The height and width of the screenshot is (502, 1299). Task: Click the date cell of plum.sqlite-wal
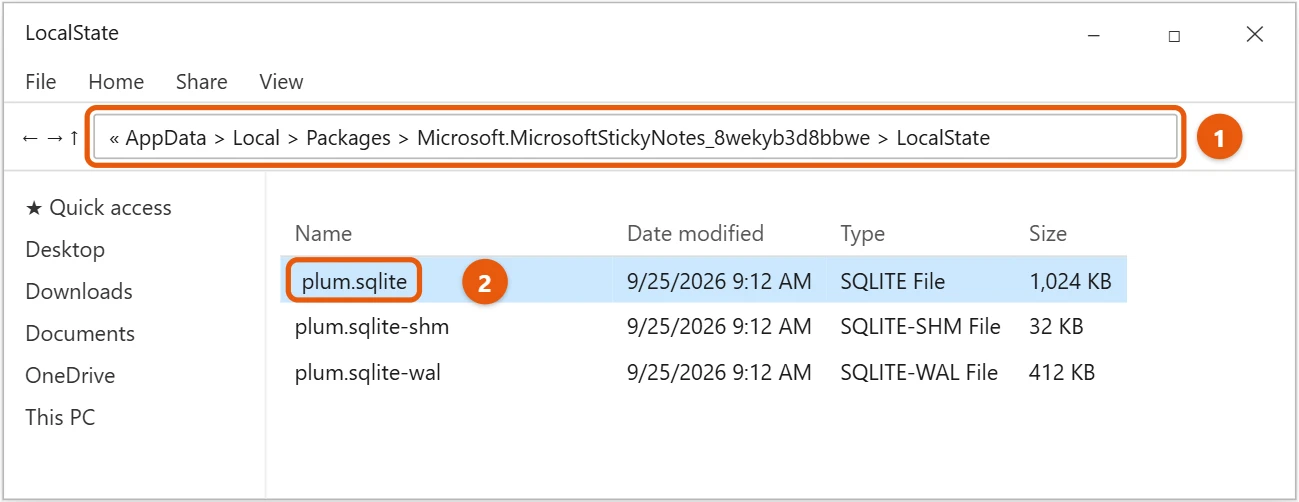719,373
